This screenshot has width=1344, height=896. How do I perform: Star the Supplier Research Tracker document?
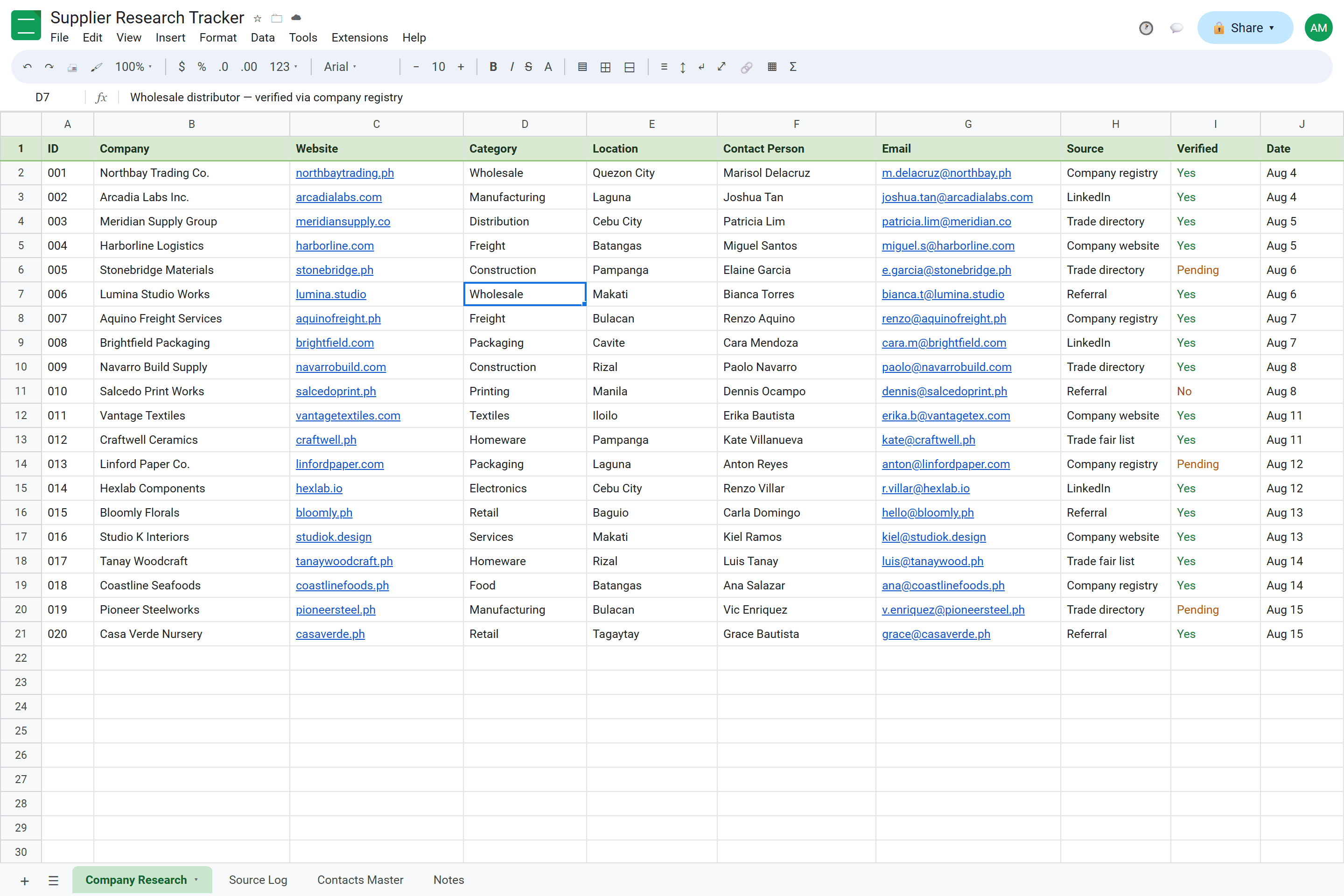[258, 18]
